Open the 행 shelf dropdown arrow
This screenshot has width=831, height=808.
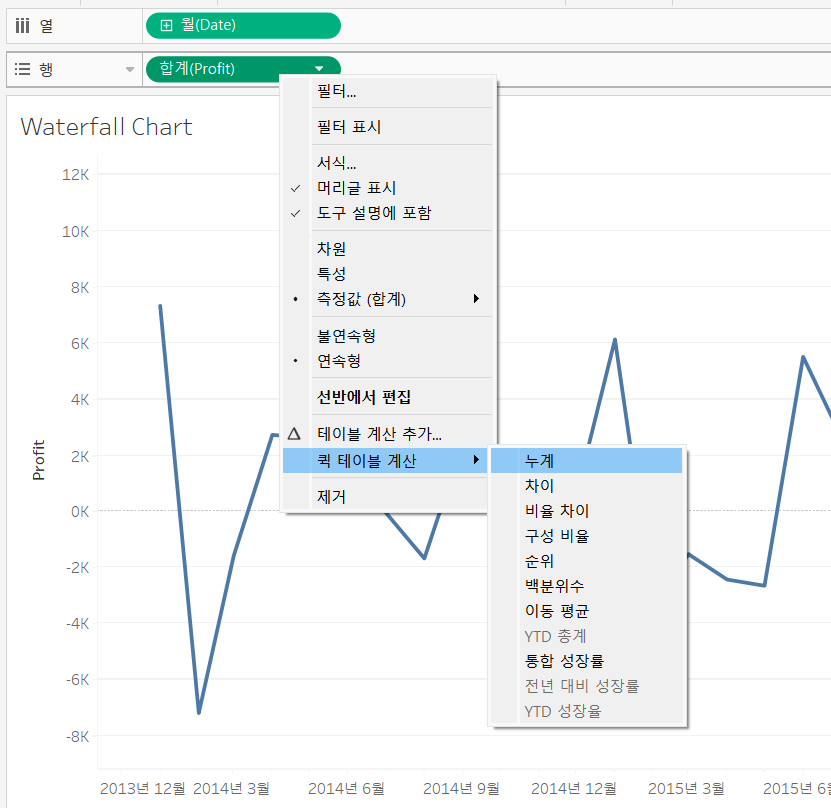[129, 69]
